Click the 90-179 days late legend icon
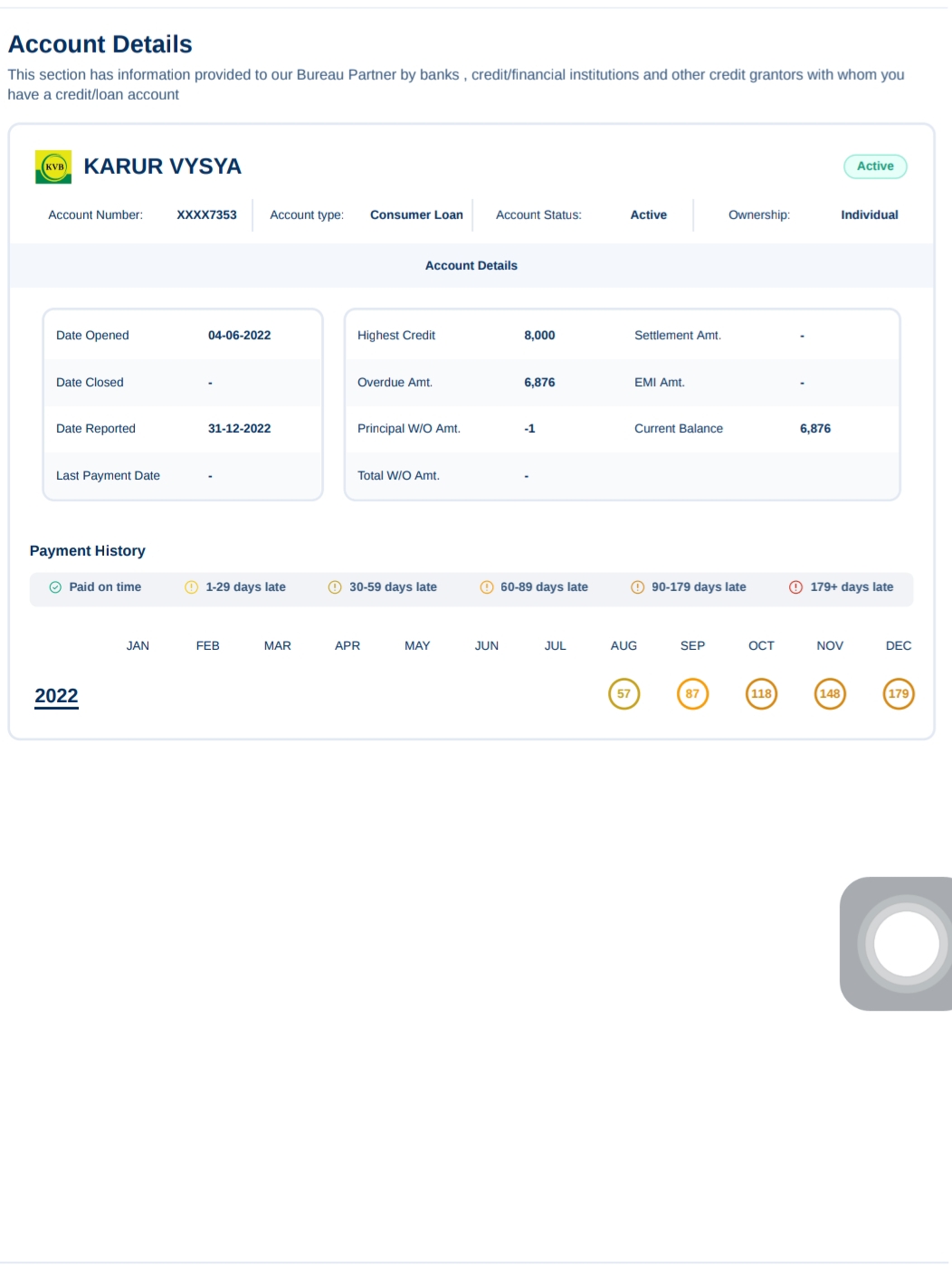This screenshot has height=1276, width=952. (x=637, y=587)
